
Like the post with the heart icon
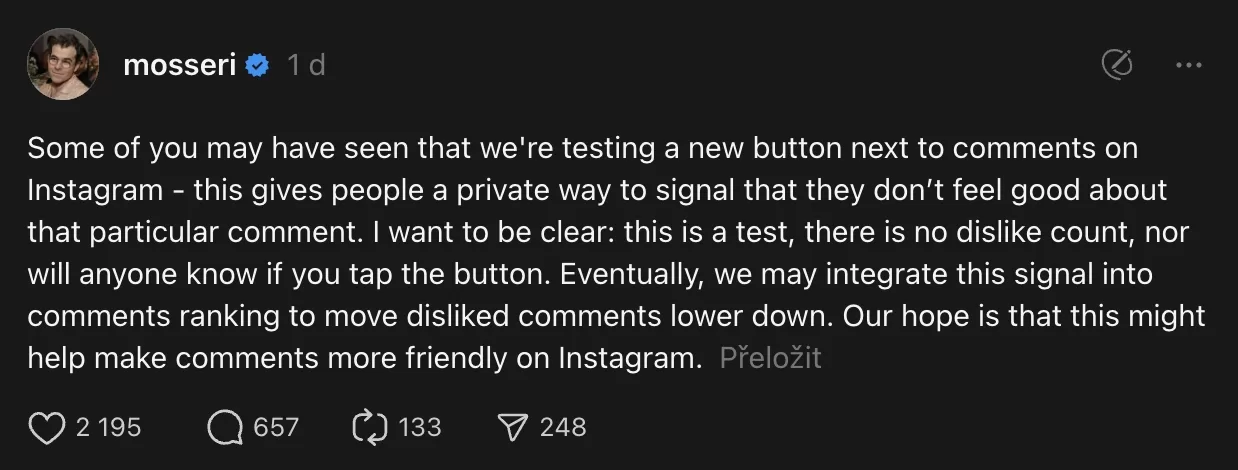pos(46,428)
